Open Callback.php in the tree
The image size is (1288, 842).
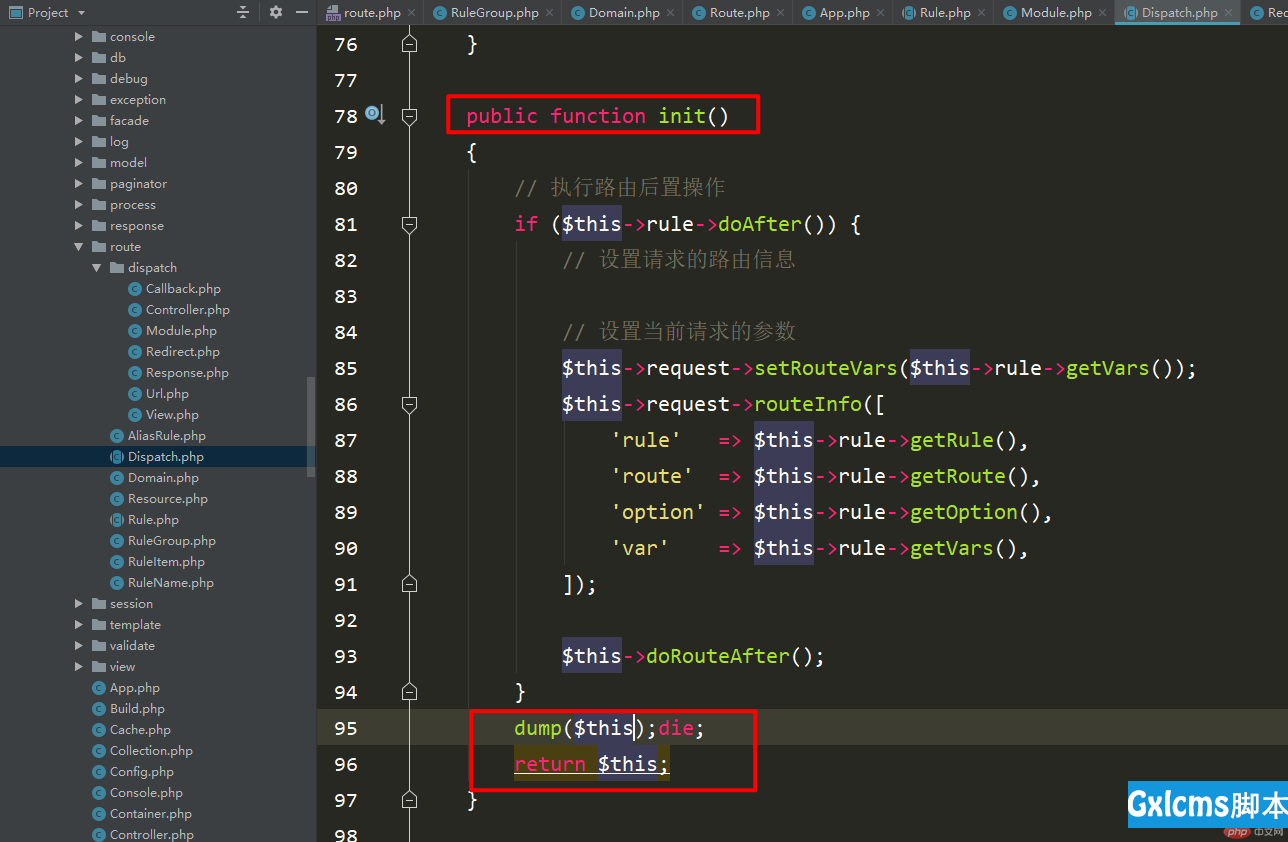183,288
